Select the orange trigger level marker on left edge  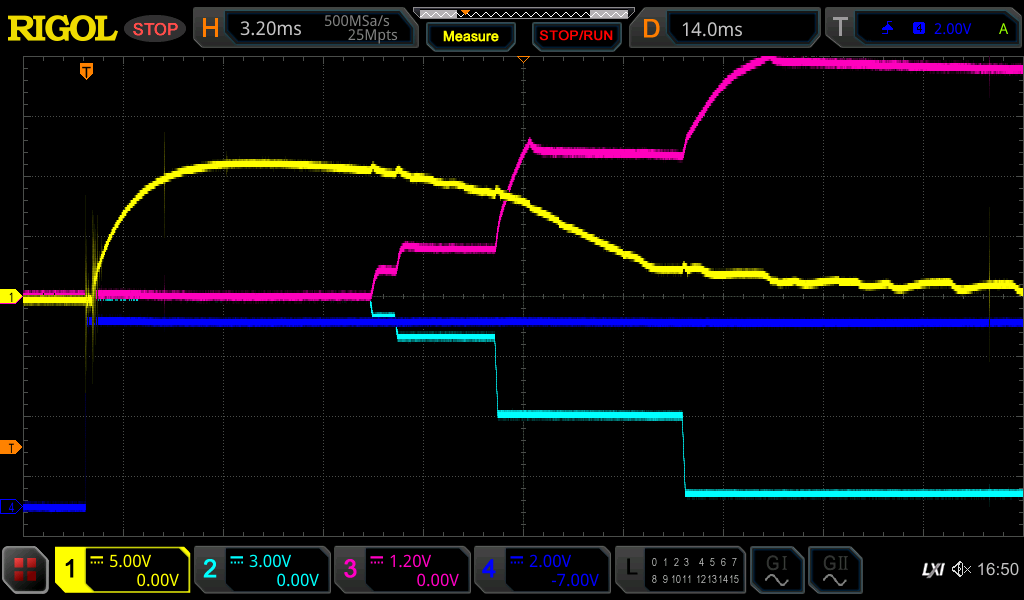pyautogui.click(x=11, y=446)
